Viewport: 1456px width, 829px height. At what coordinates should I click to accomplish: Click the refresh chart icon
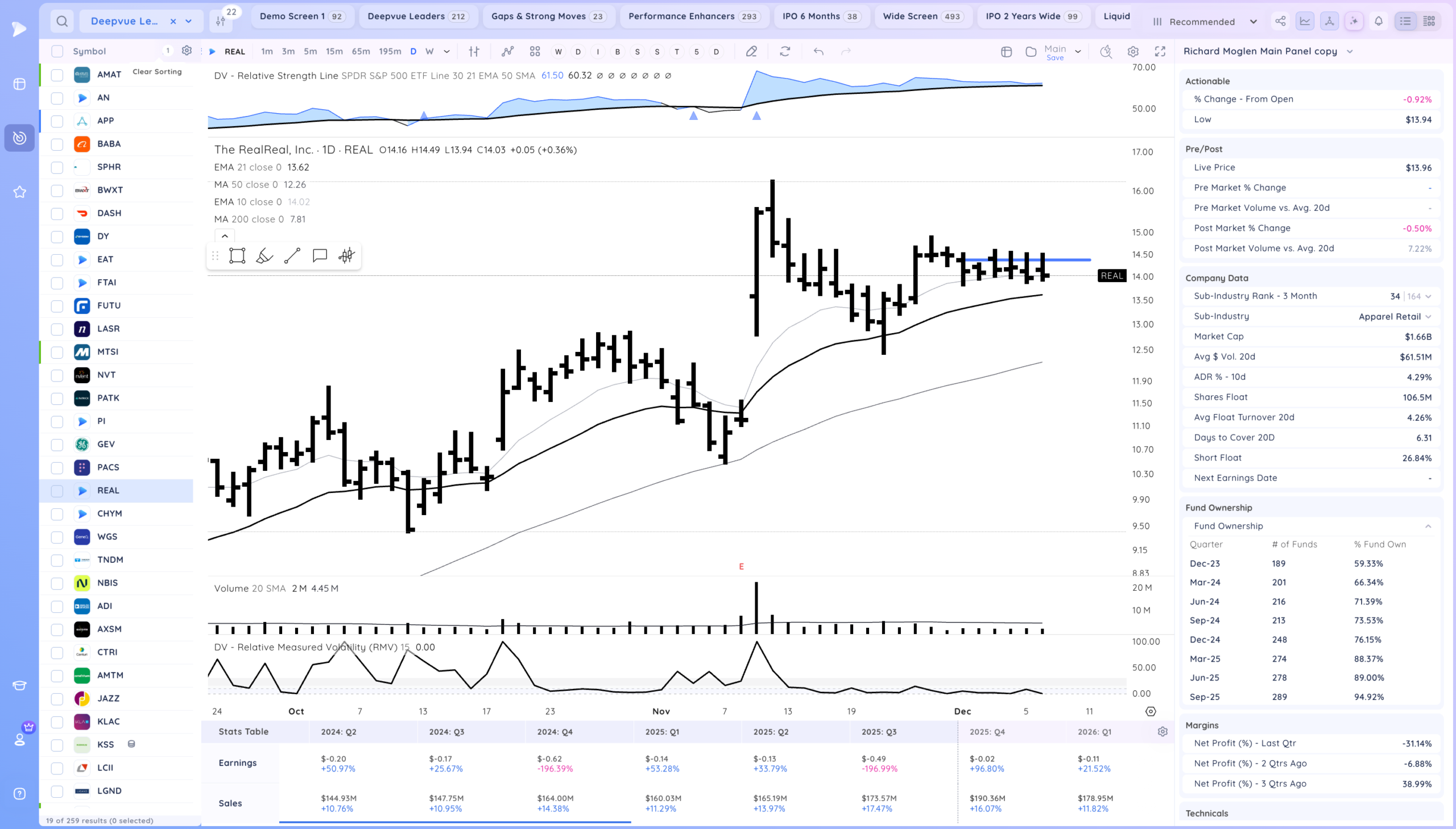pyautogui.click(x=785, y=51)
